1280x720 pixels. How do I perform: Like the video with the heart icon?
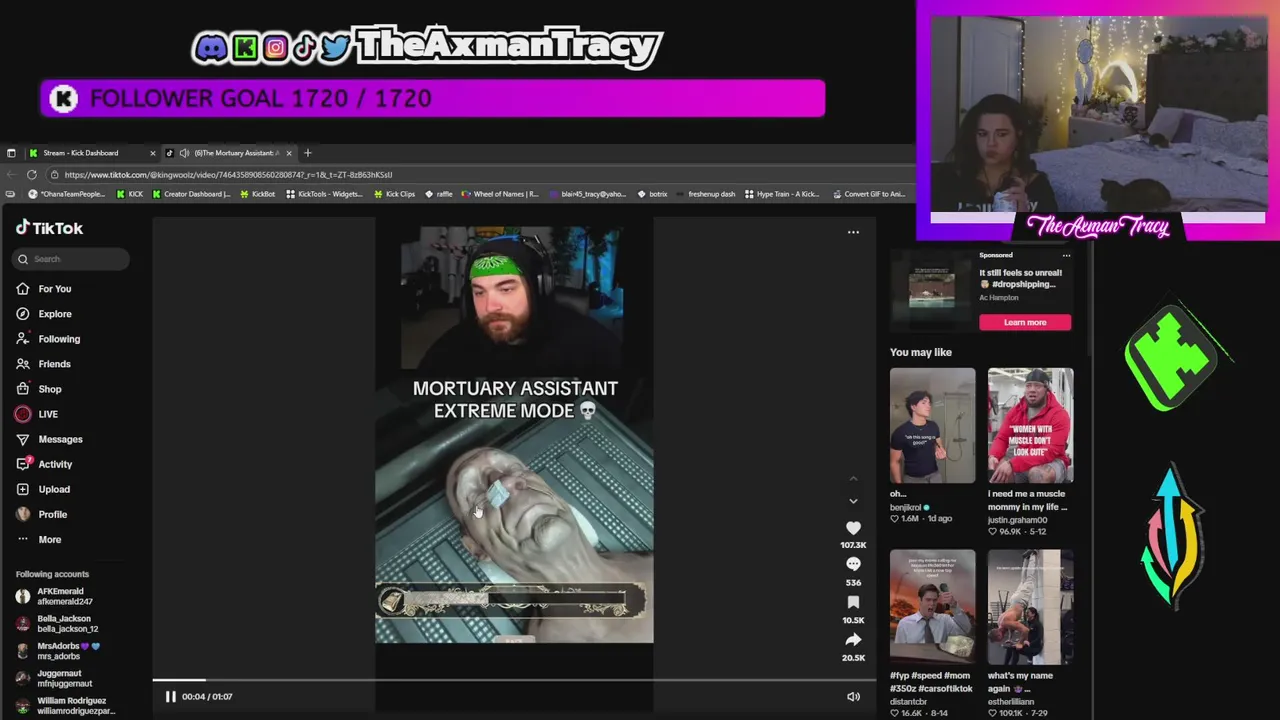[853, 528]
